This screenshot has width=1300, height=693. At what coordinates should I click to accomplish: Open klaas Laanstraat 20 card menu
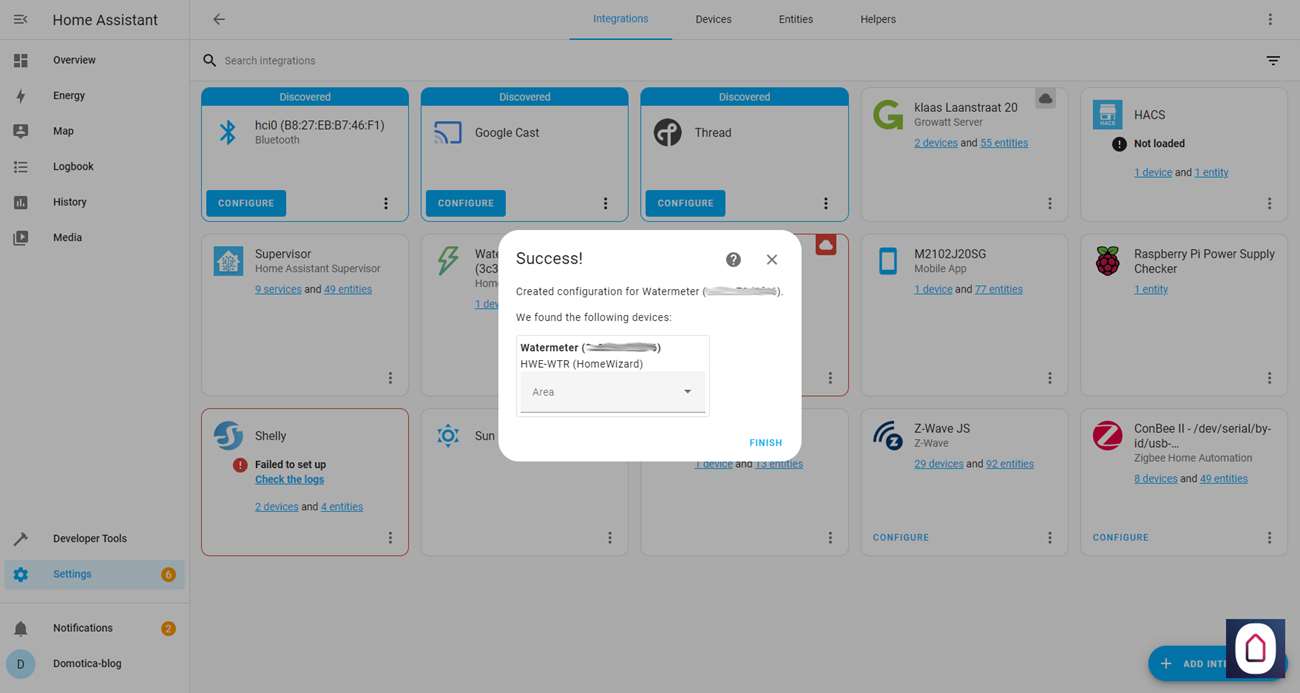click(1050, 203)
